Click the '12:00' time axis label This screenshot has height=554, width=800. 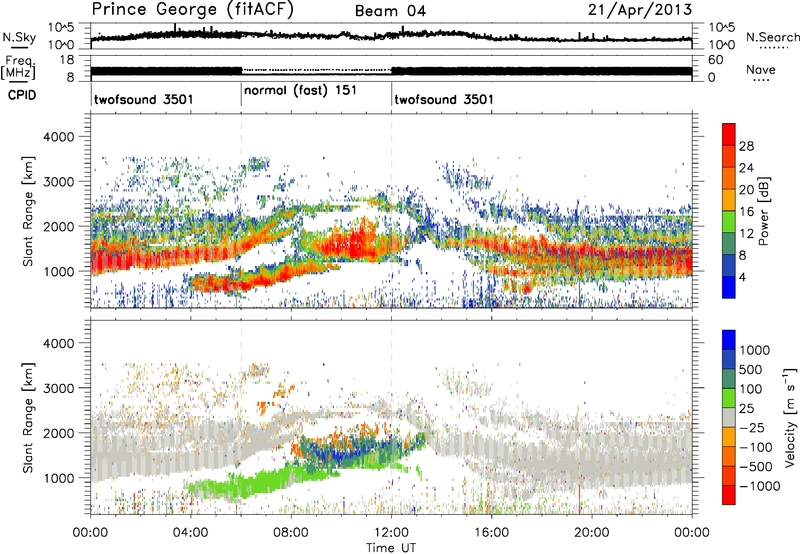click(x=391, y=533)
